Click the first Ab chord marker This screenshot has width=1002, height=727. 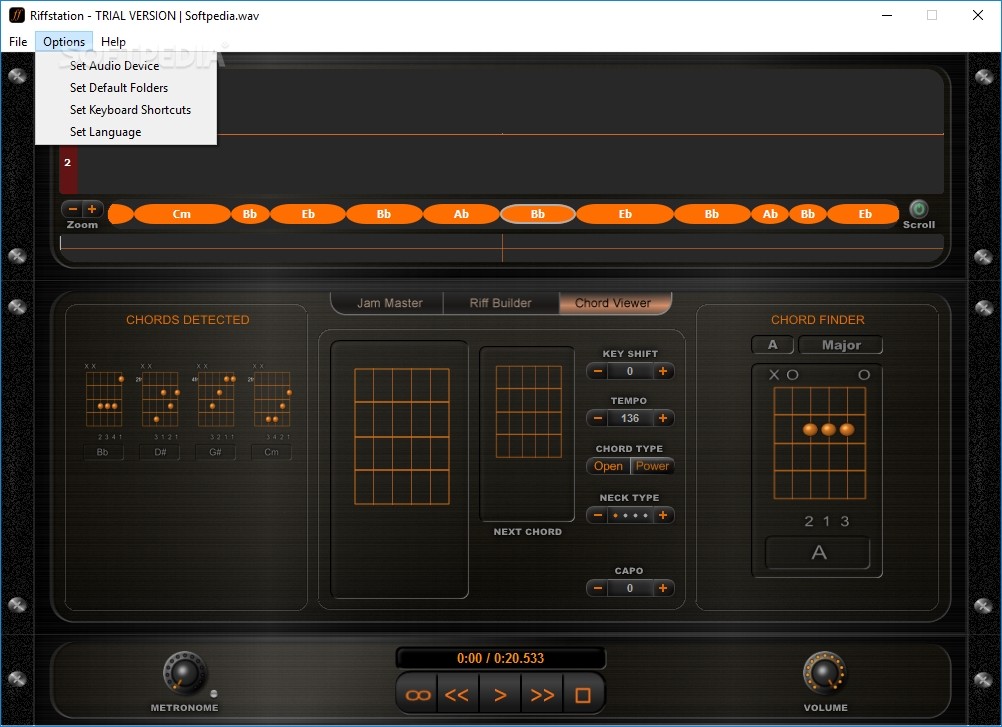(461, 214)
